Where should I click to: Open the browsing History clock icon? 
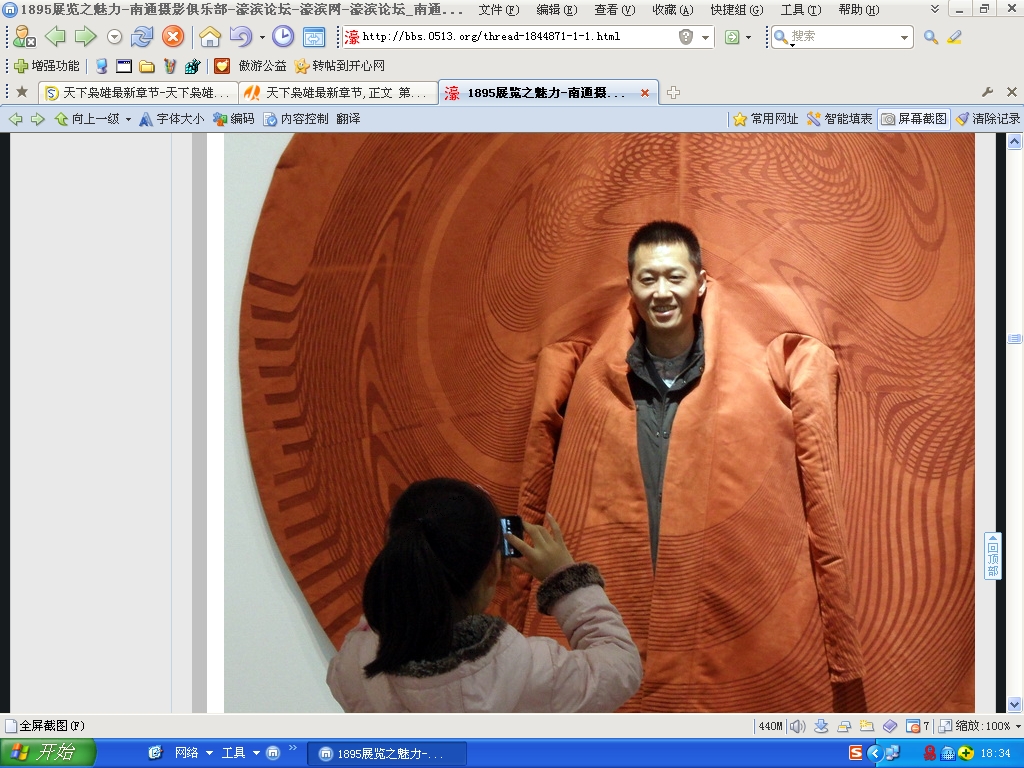[x=283, y=37]
